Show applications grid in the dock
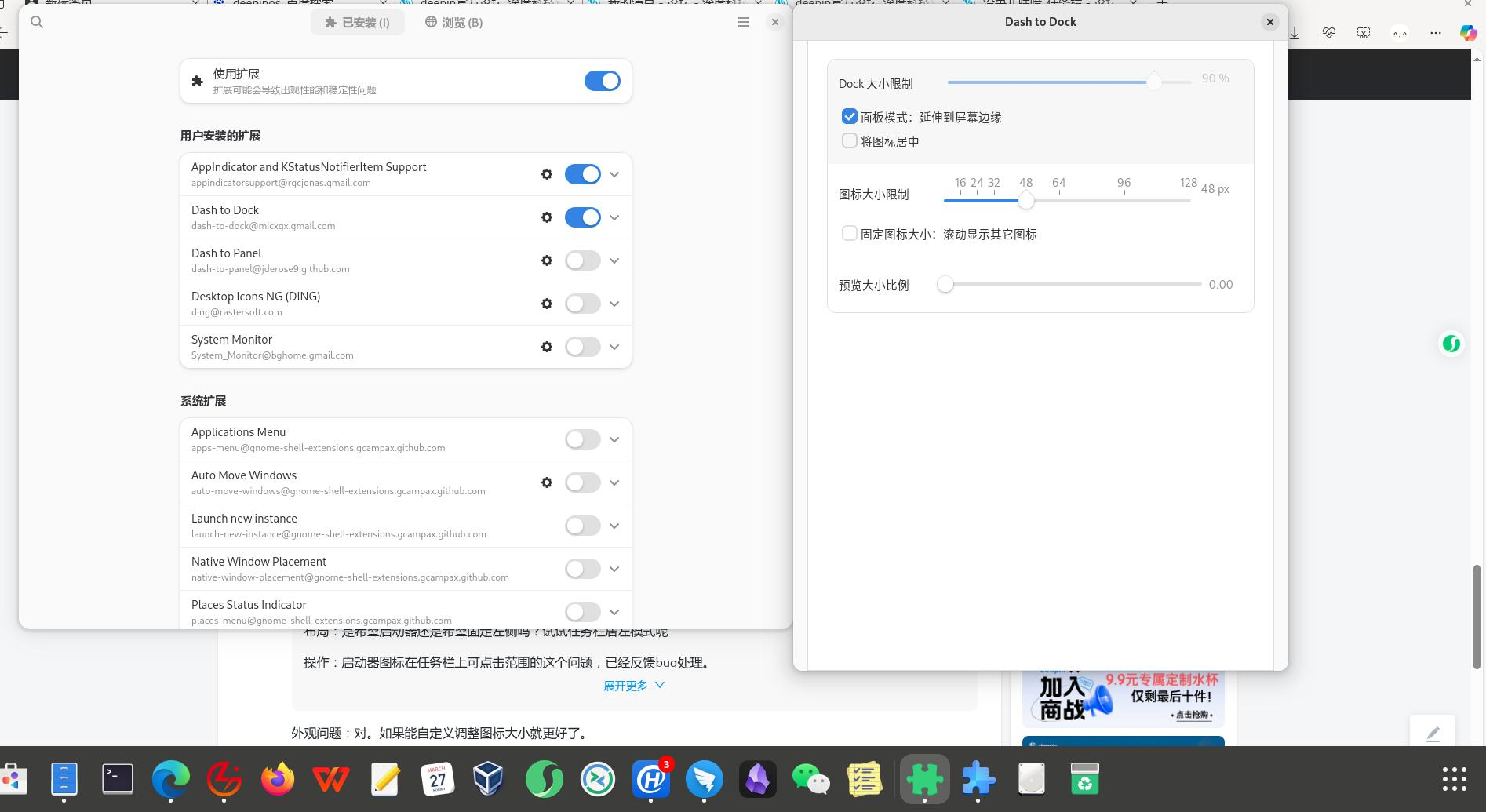This screenshot has width=1486, height=812. pyautogui.click(x=1455, y=779)
